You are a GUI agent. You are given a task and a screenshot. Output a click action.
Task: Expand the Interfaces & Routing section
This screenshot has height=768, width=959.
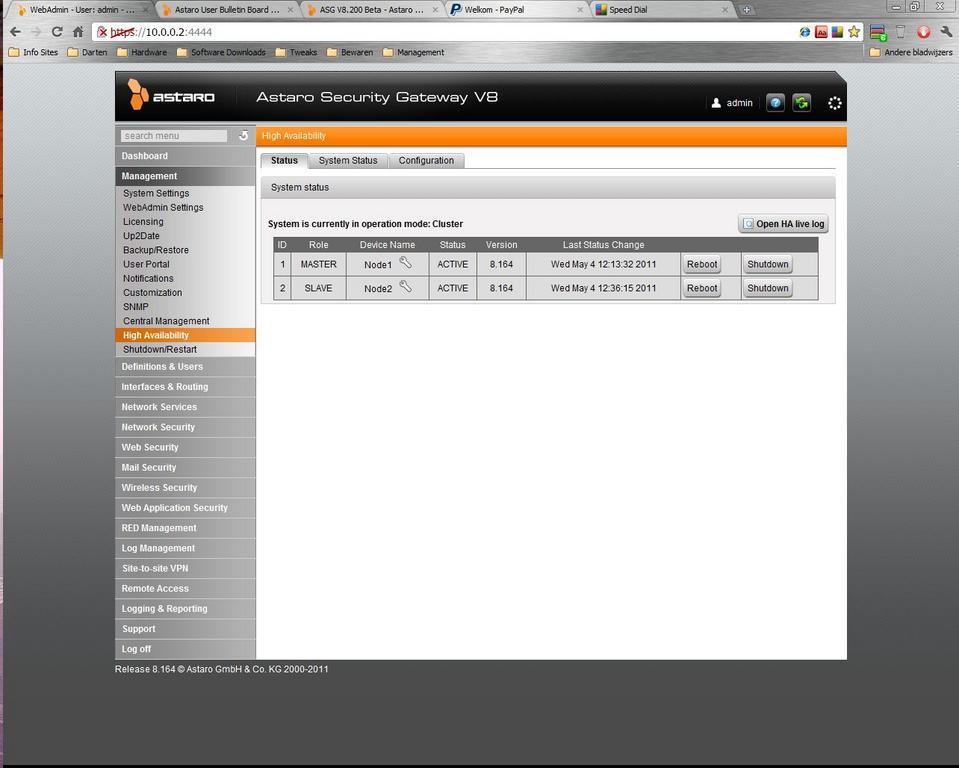click(185, 387)
